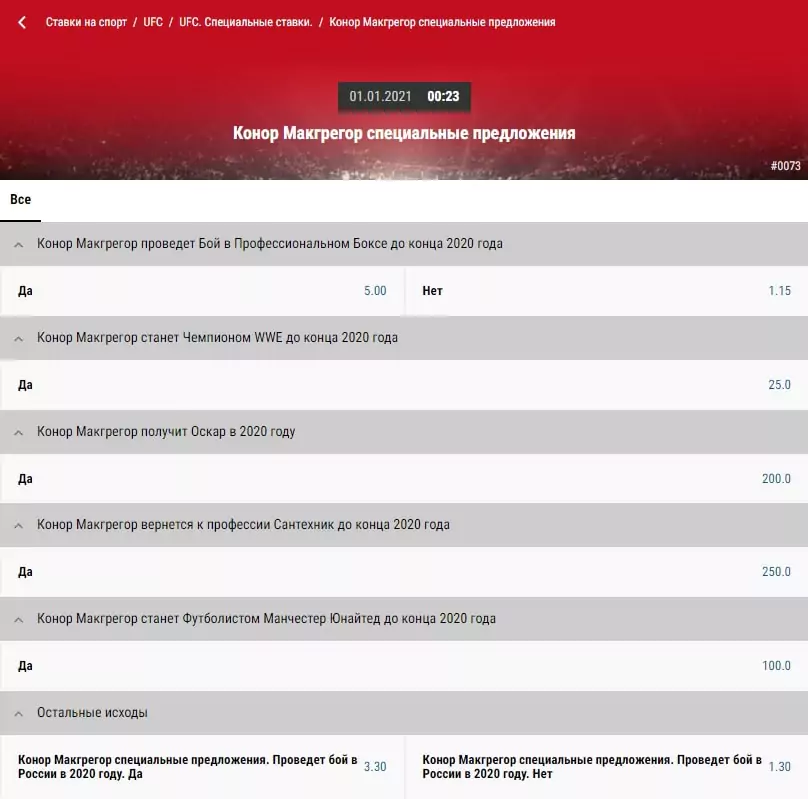The image size is (808, 799).
Task: Pick Да at 25.0 for WWE champion
Action: 404,385
